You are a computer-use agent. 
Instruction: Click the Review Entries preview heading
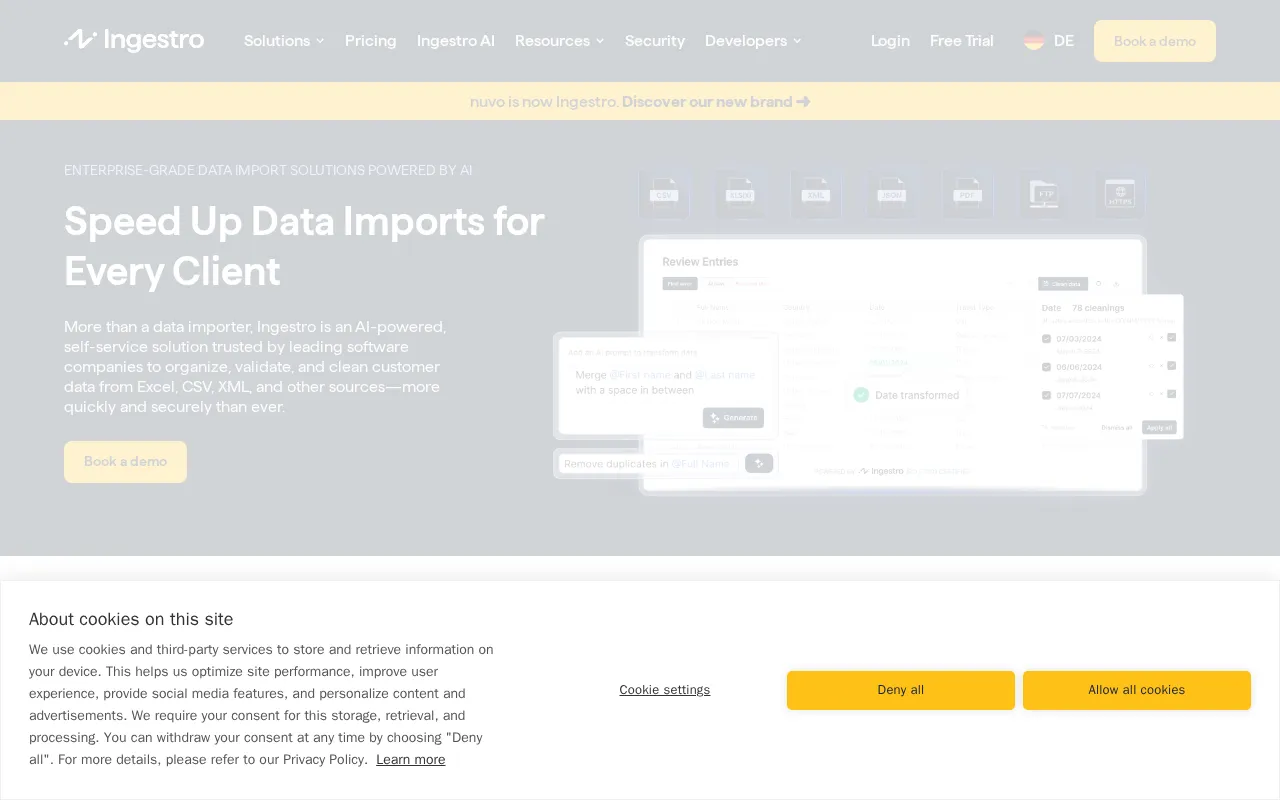coord(700,262)
